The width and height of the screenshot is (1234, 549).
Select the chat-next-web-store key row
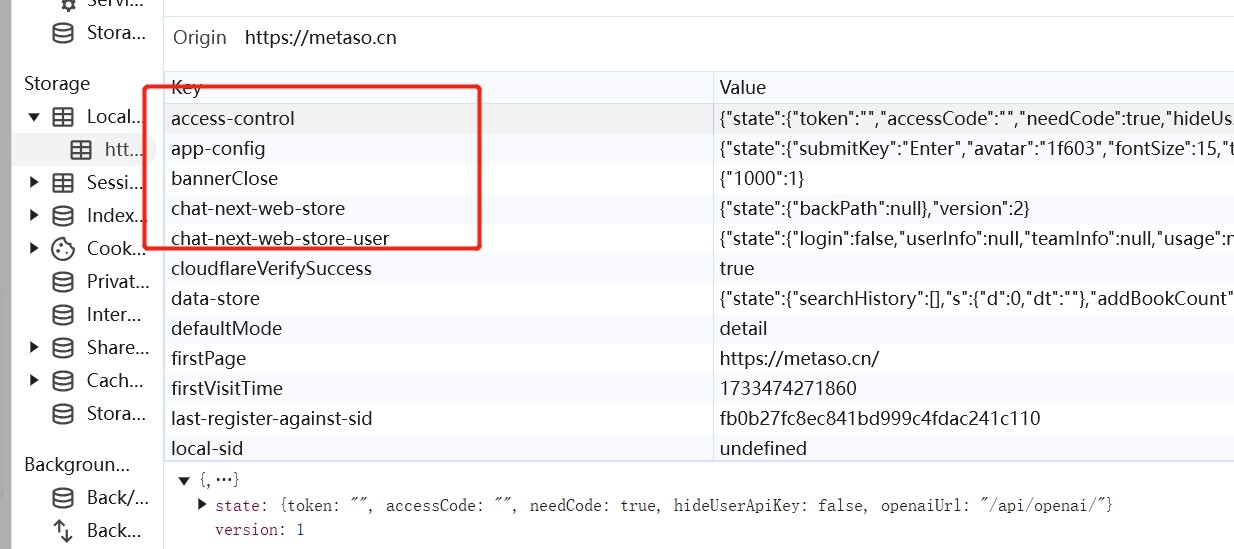698,208
